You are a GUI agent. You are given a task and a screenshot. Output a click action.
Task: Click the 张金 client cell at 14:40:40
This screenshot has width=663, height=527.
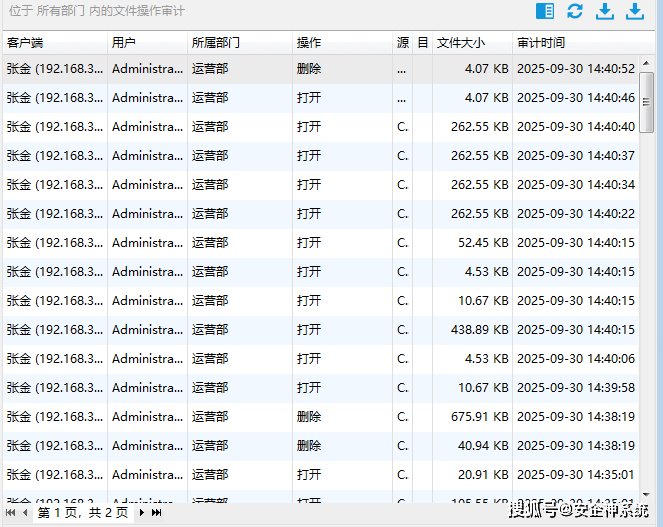point(55,127)
